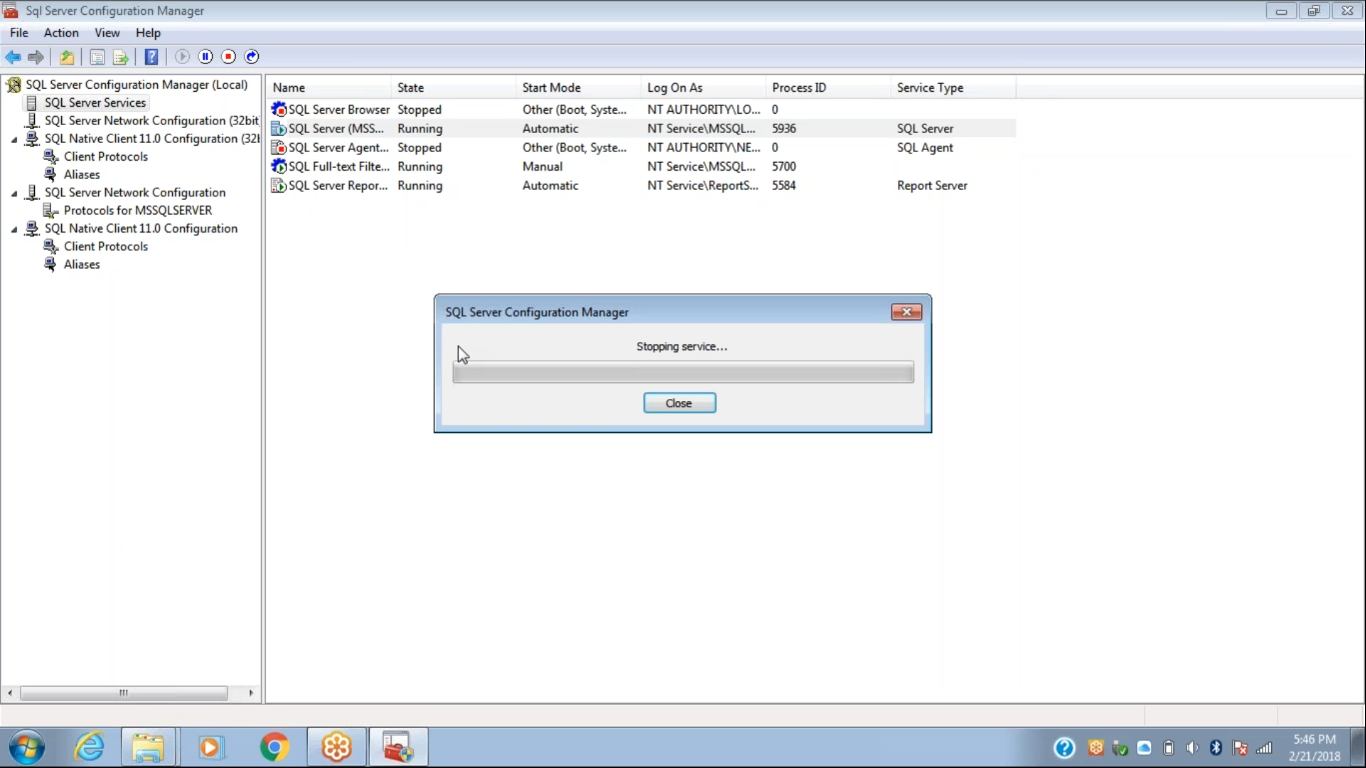Sort by the State column header
This screenshot has height=768, width=1366.
[x=453, y=88]
